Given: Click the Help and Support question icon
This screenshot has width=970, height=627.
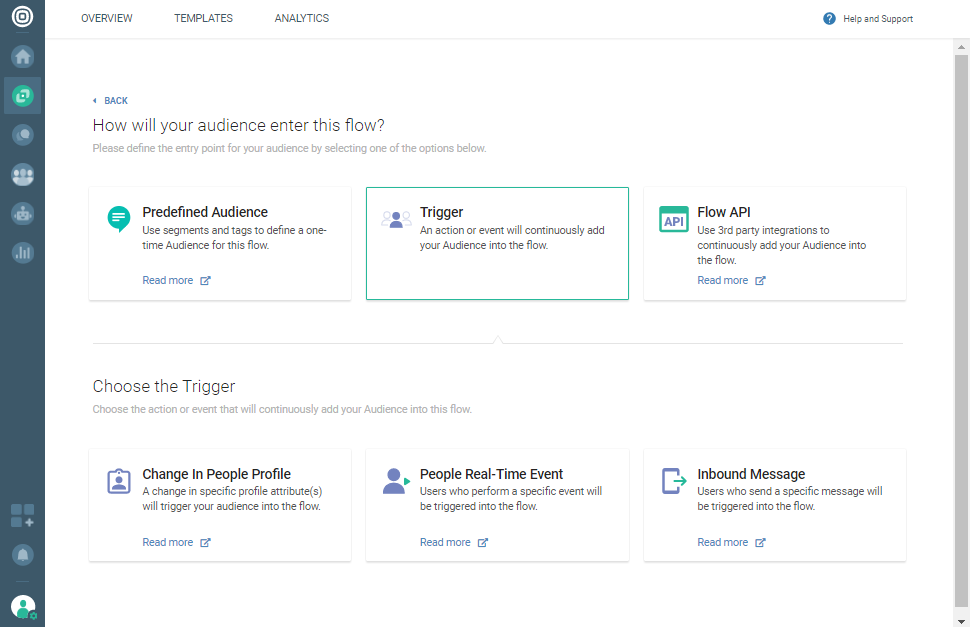Looking at the screenshot, I should (x=829, y=19).
